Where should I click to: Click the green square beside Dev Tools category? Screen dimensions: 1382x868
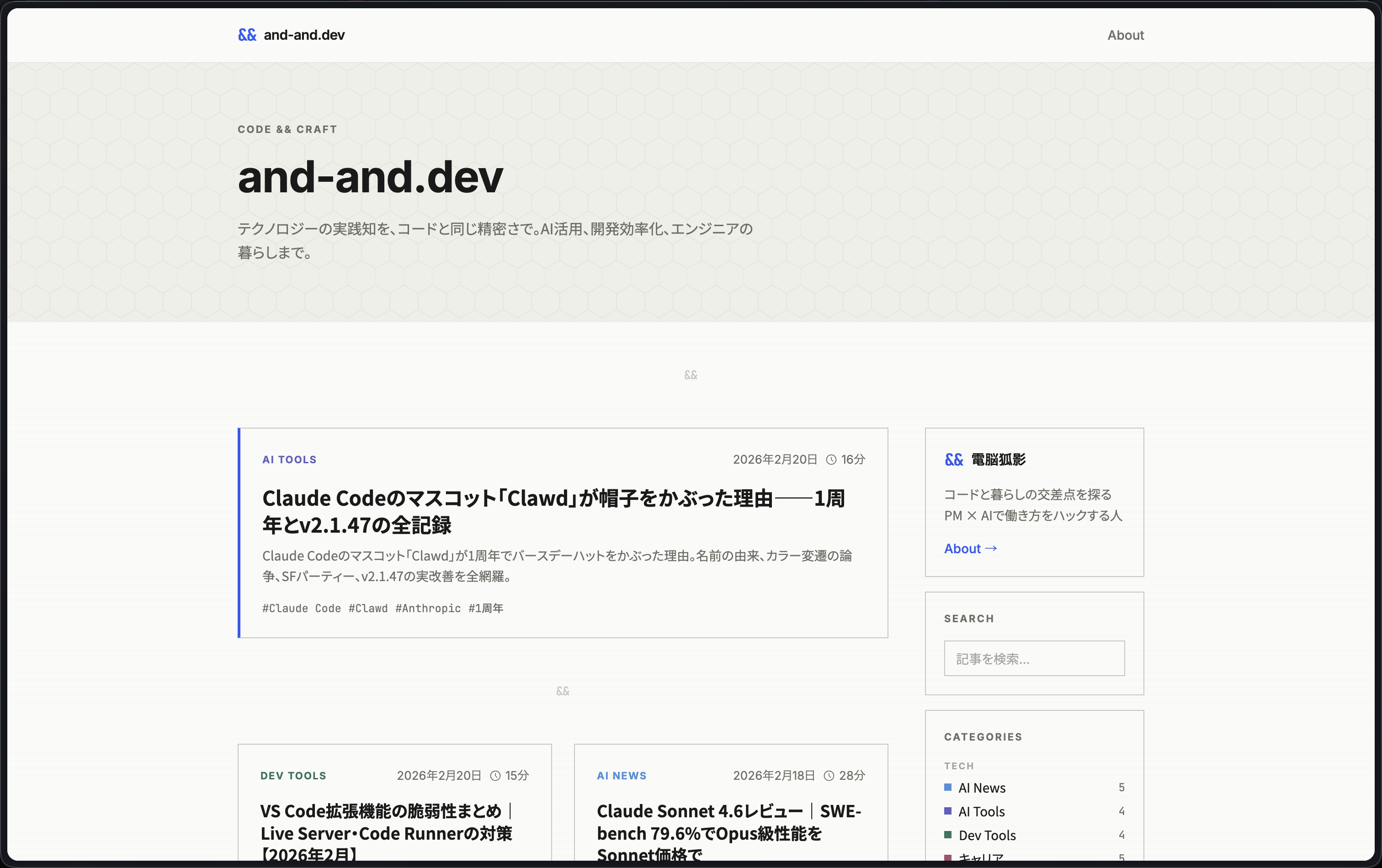point(948,835)
